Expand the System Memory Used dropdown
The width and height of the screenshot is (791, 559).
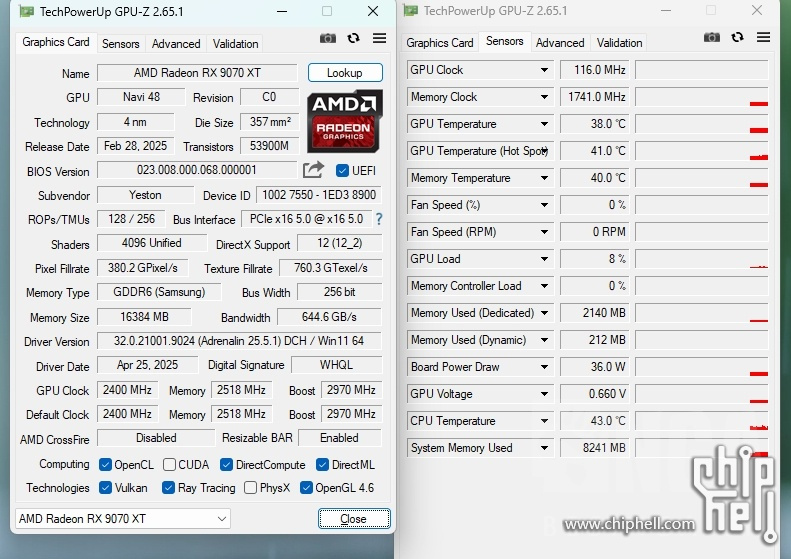click(544, 448)
